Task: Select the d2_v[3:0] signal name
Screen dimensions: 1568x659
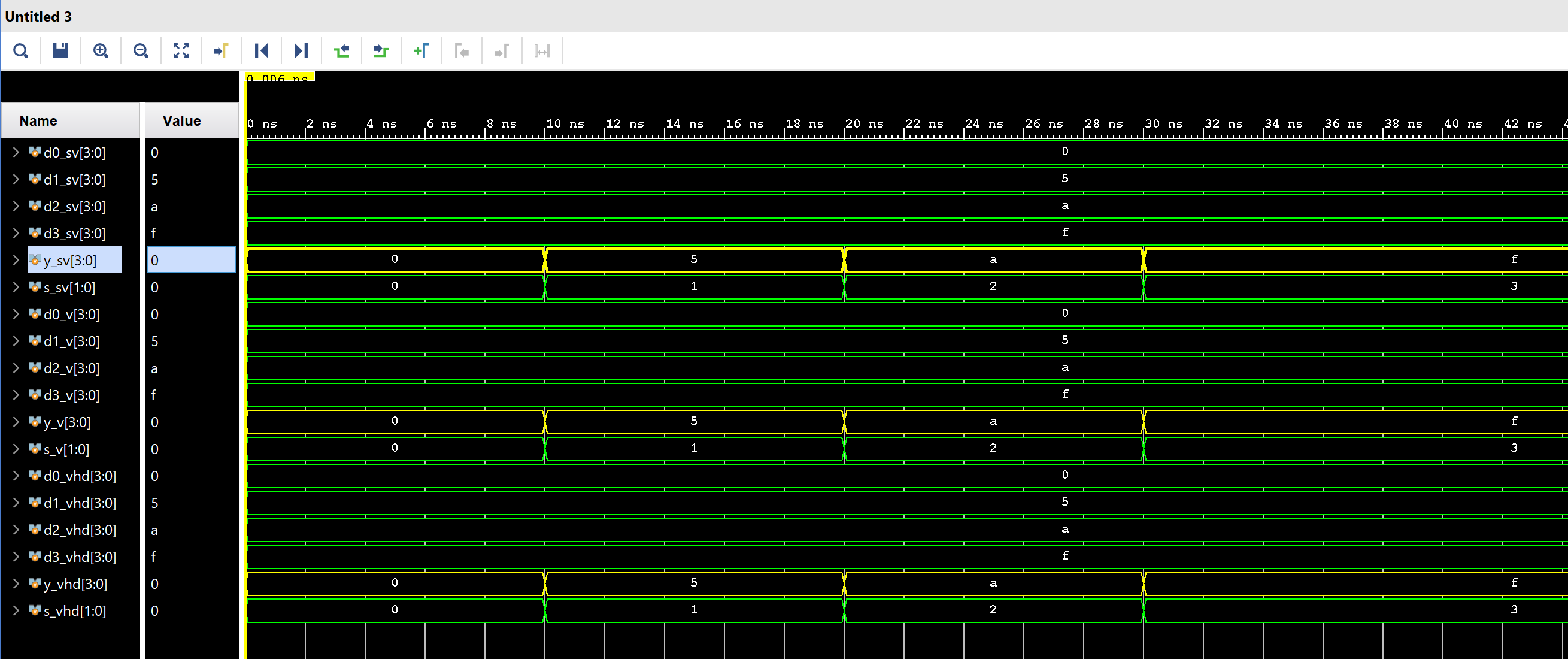Action: tap(71, 368)
